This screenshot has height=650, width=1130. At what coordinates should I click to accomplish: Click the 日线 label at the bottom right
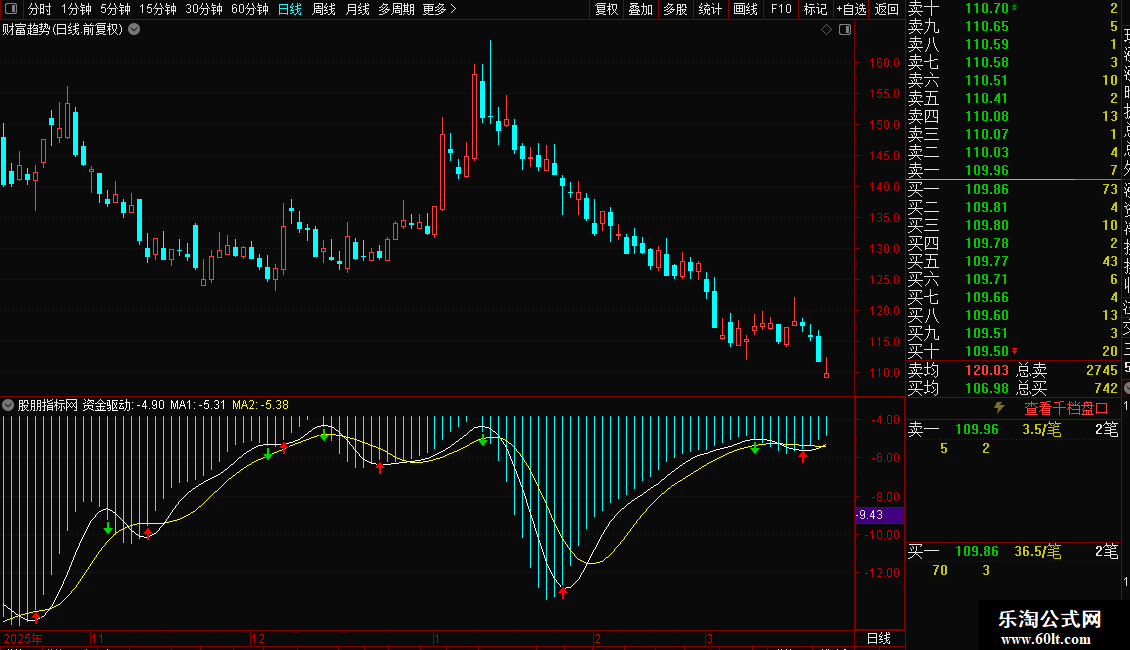pyautogui.click(x=878, y=638)
